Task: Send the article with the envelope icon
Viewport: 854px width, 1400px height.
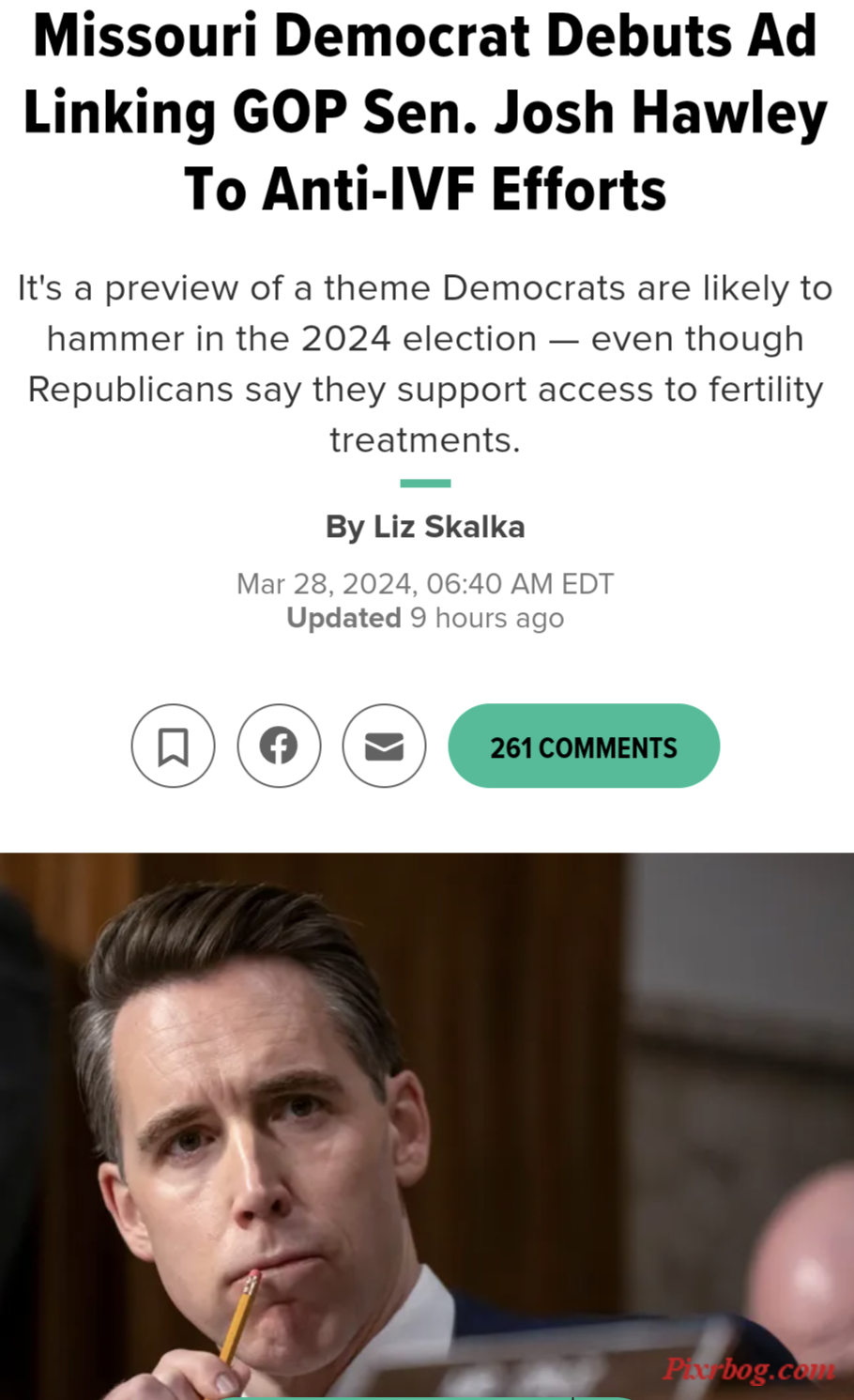Action: pyautogui.click(x=384, y=746)
